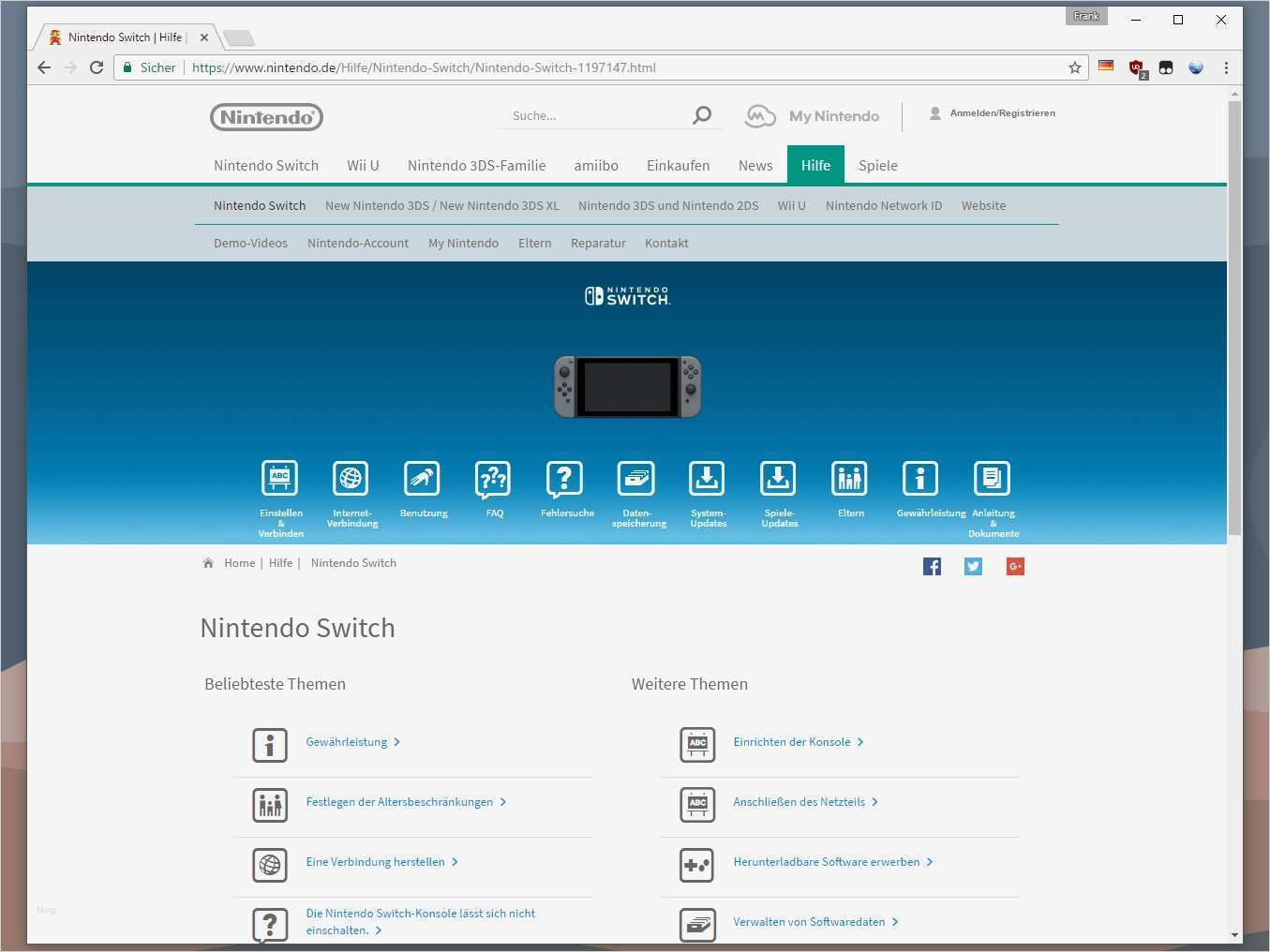
Task: Share page on Facebook
Action: coord(932,566)
